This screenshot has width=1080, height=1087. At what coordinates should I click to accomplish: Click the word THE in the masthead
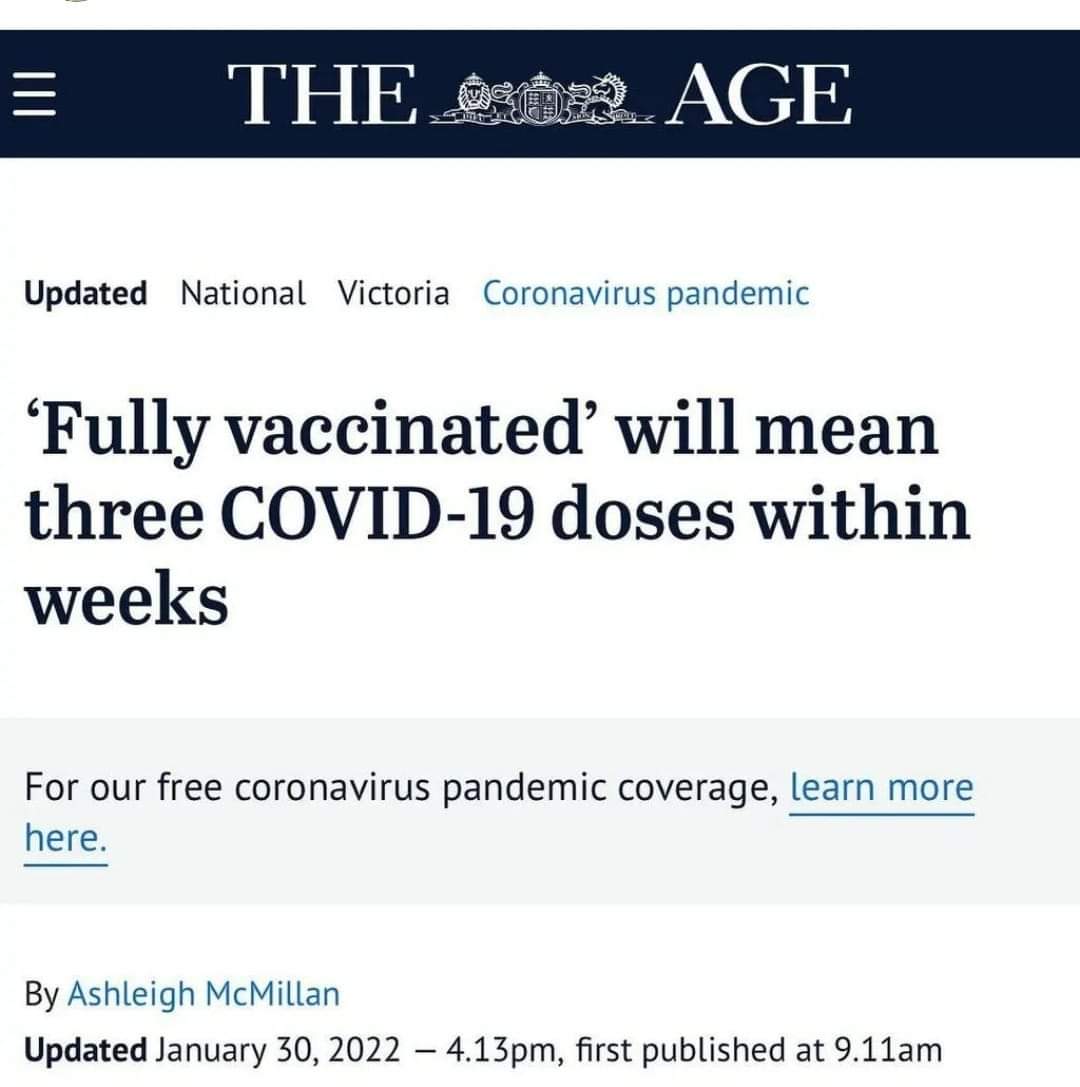[x=321, y=95]
